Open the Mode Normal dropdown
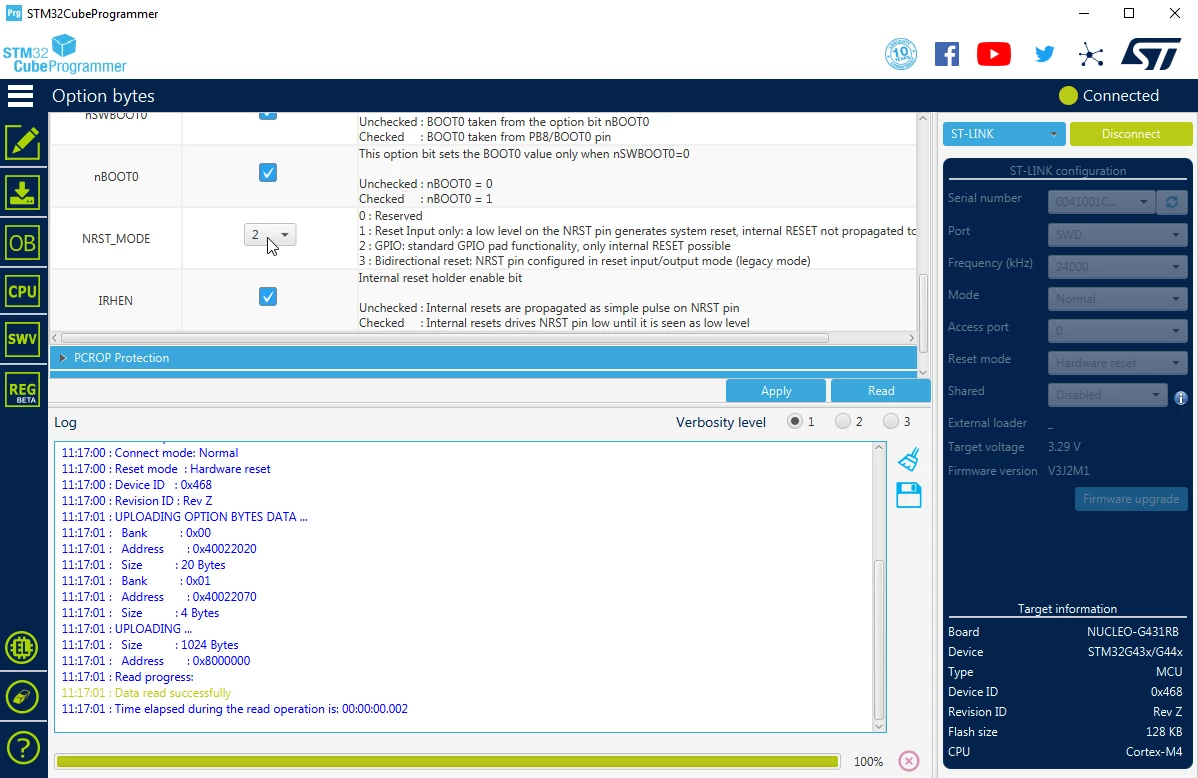 (1117, 299)
